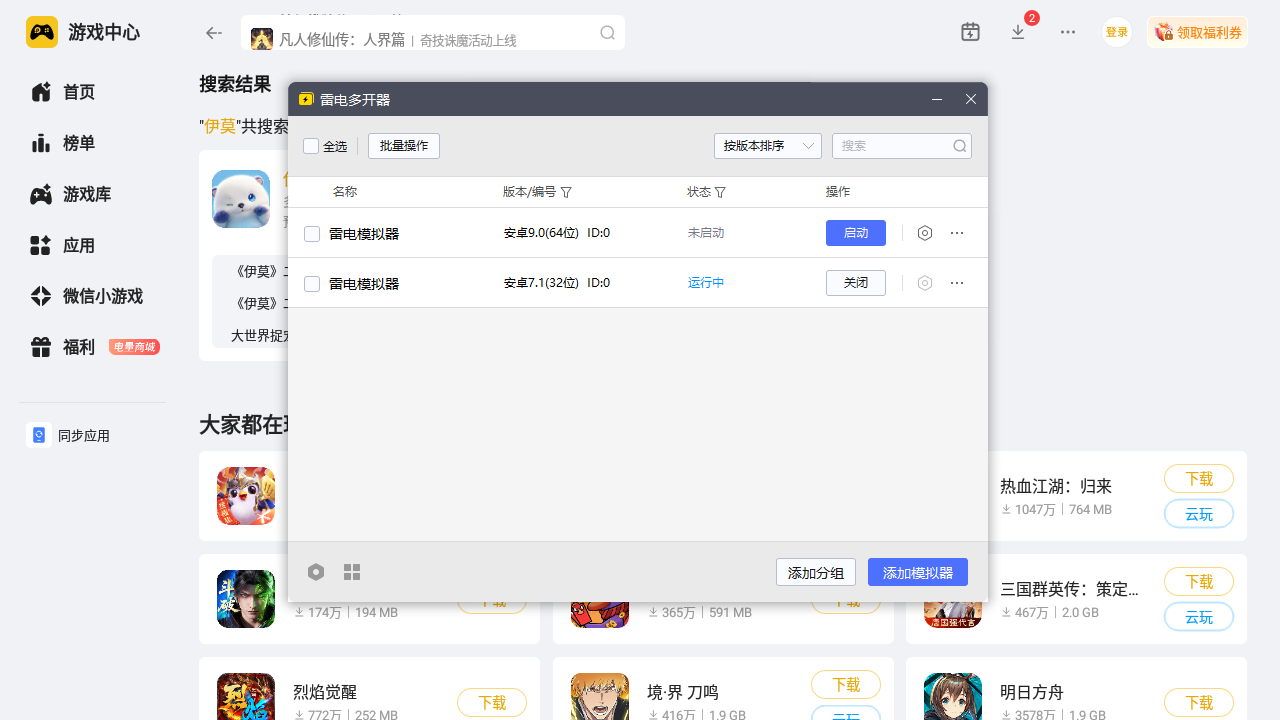Click the calendar check-in icon in top bar

[970, 32]
